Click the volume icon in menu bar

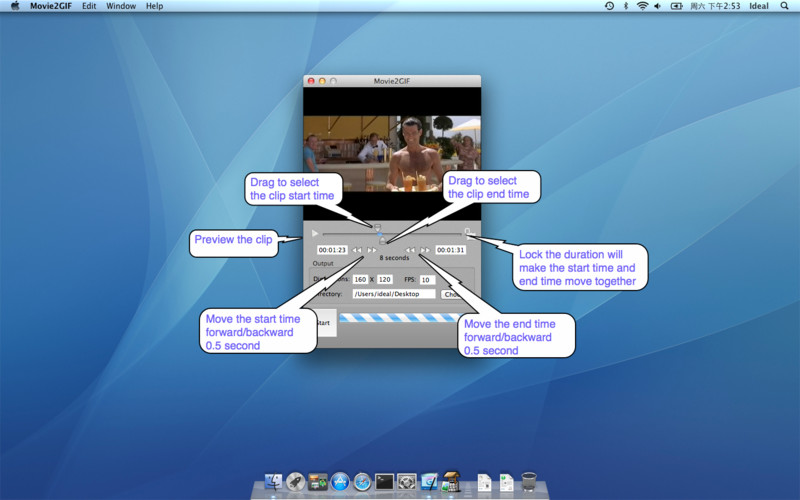[658, 6]
